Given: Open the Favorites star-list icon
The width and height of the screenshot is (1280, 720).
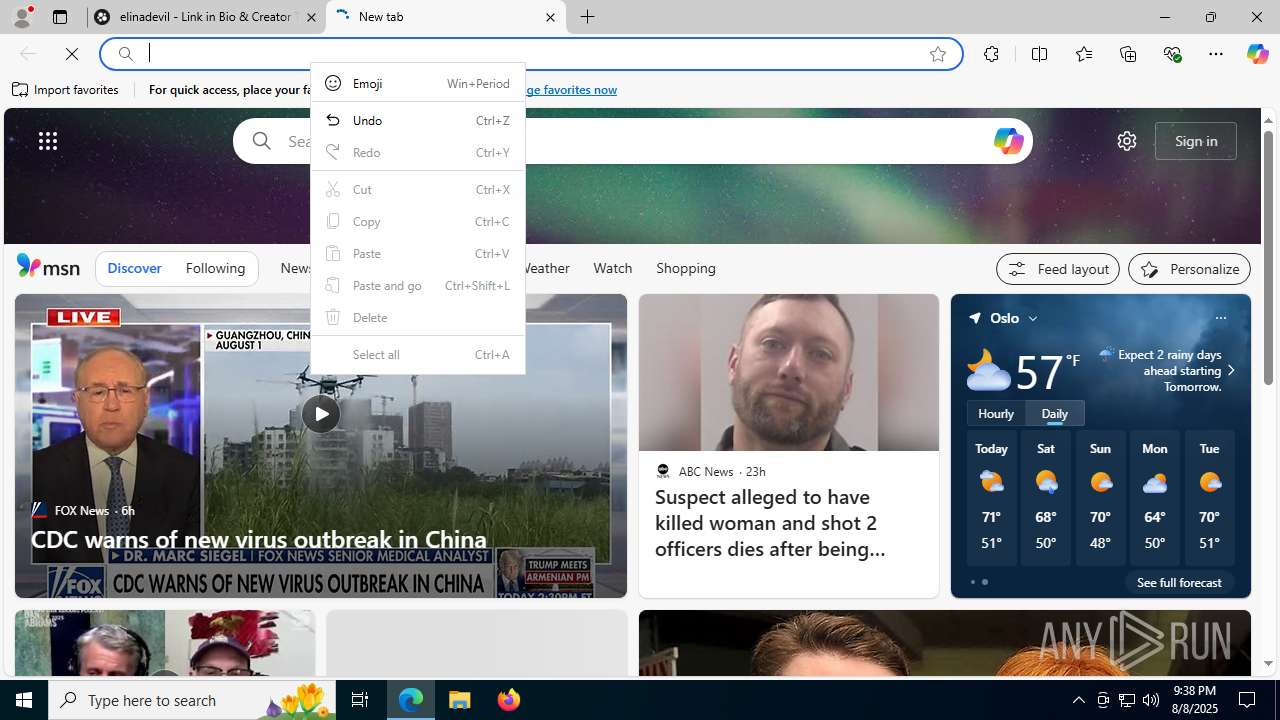Looking at the screenshot, I should [1083, 54].
